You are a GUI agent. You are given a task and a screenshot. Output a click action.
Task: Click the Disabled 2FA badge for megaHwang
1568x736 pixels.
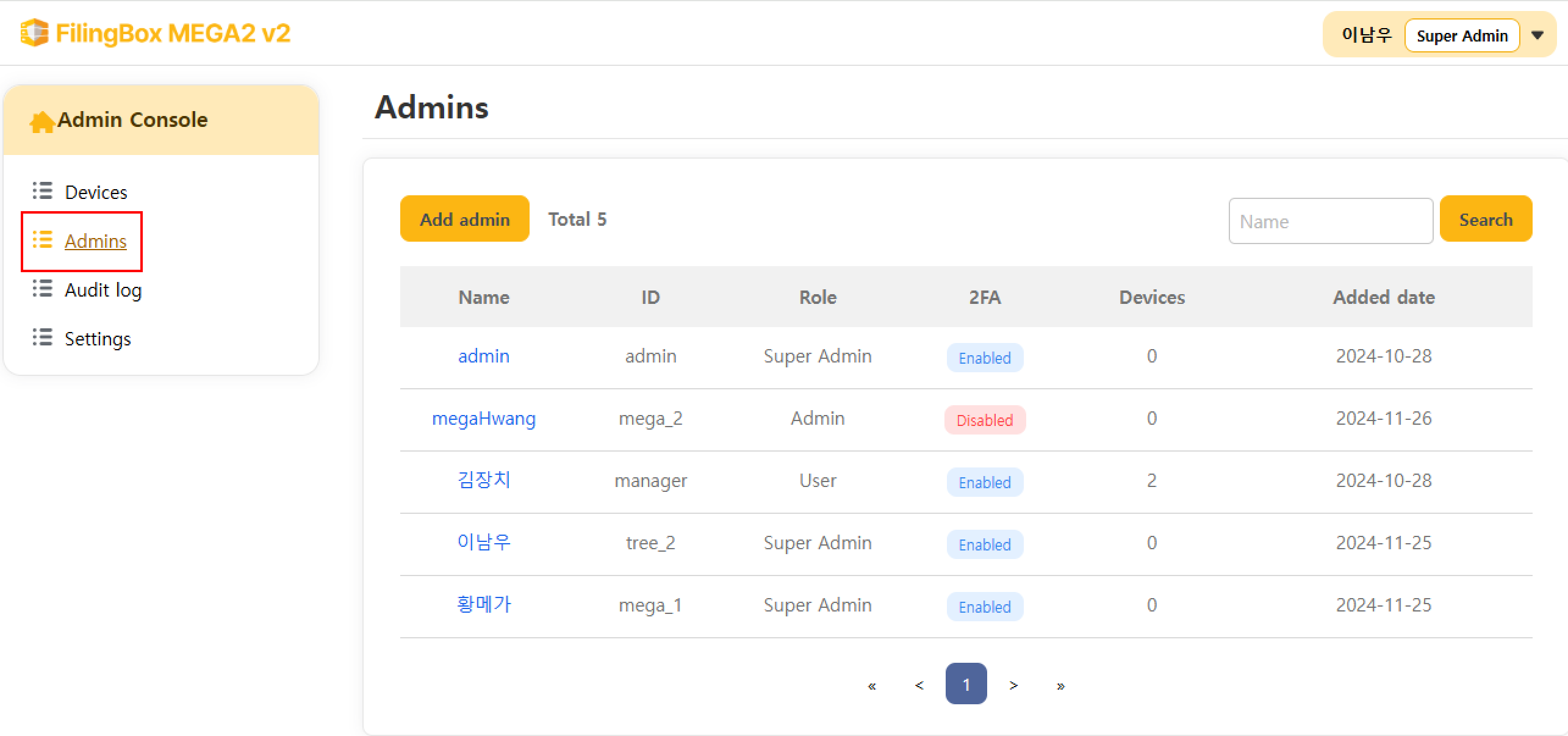[984, 420]
